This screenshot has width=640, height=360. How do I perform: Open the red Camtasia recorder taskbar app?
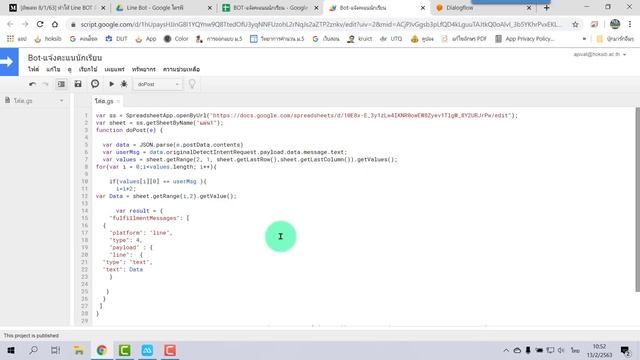point(170,350)
